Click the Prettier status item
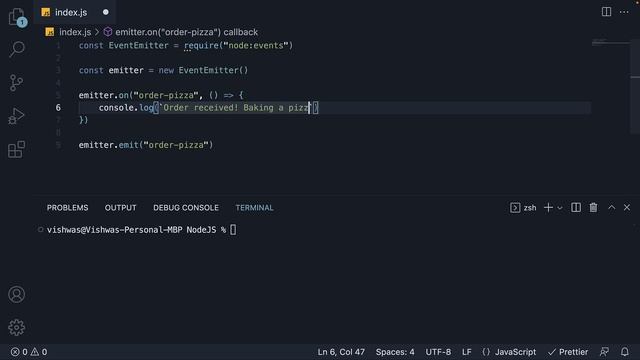The width and height of the screenshot is (640, 360). click(x=568, y=352)
